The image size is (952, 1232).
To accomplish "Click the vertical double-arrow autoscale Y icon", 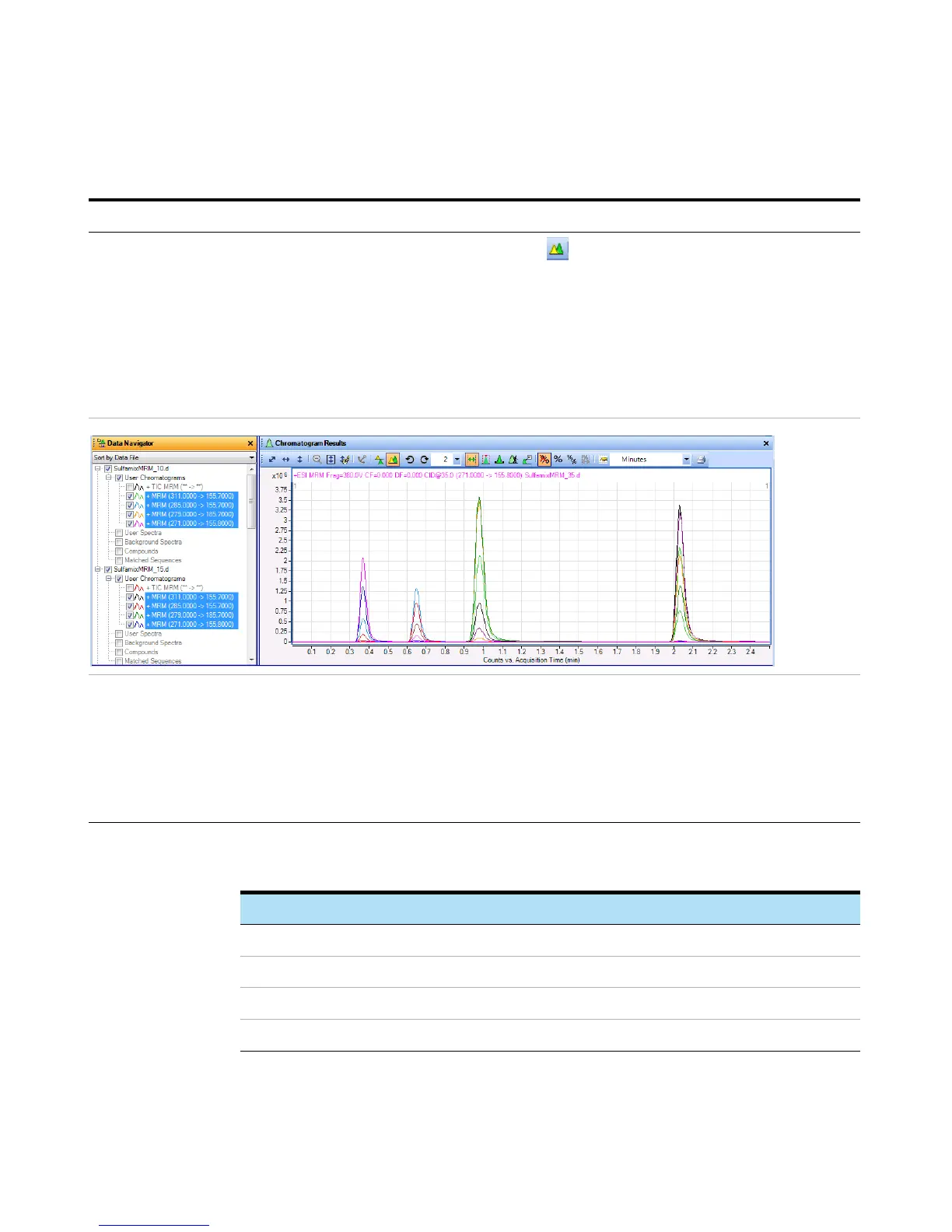I will pyautogui.click(x=299, y=460).
